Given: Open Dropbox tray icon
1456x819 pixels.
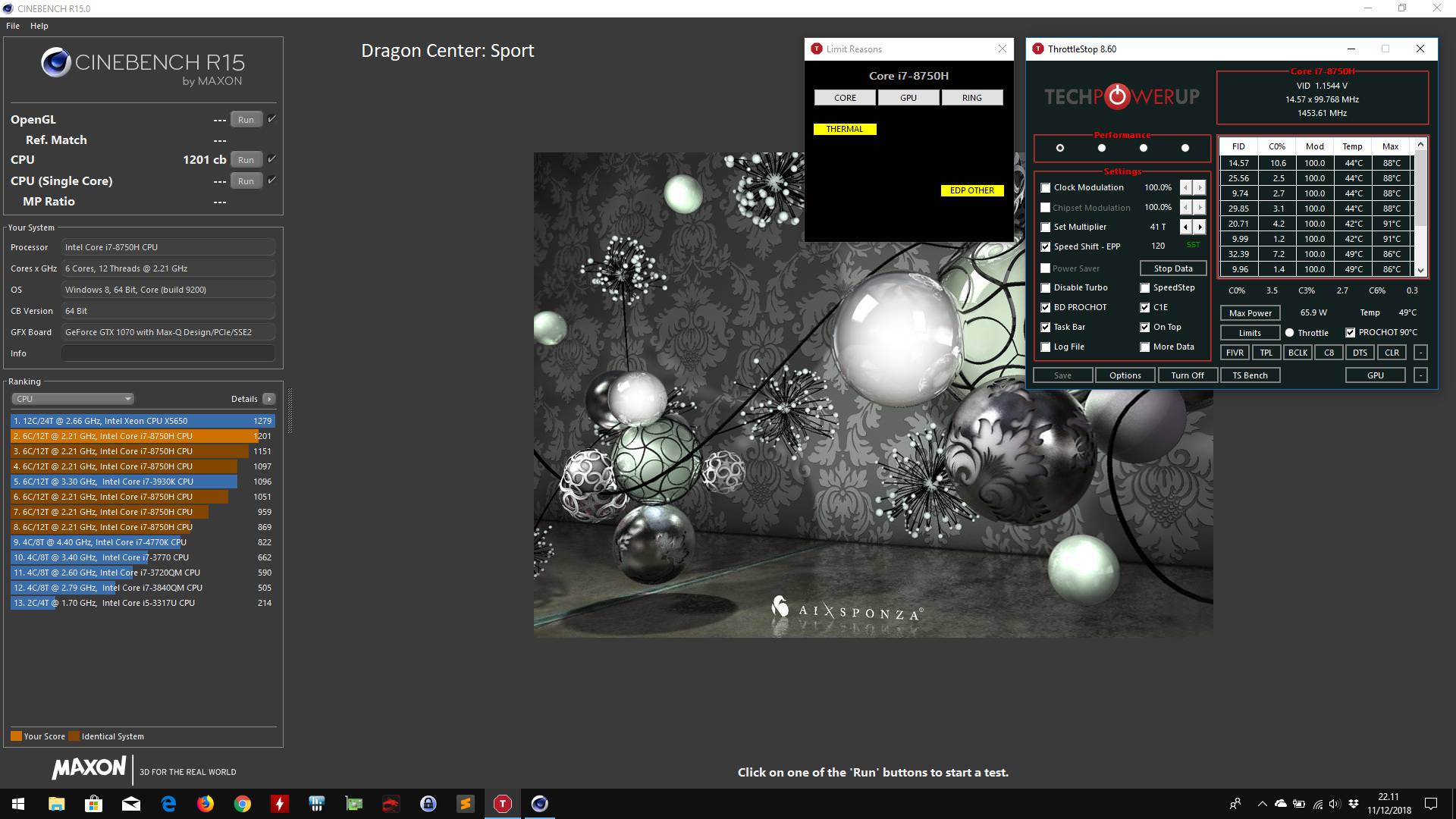Looking at the screenshot, I should point(1354,804).
